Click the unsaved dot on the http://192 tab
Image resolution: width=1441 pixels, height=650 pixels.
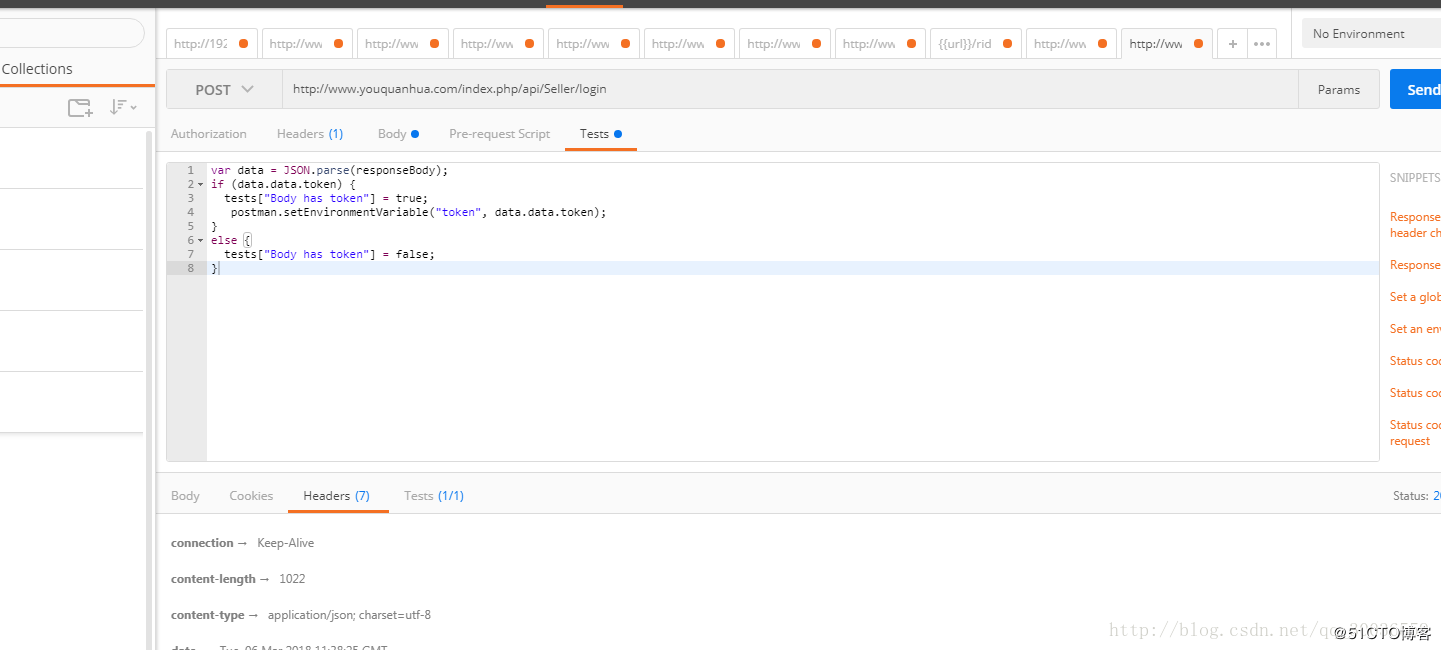pos(242,44)
